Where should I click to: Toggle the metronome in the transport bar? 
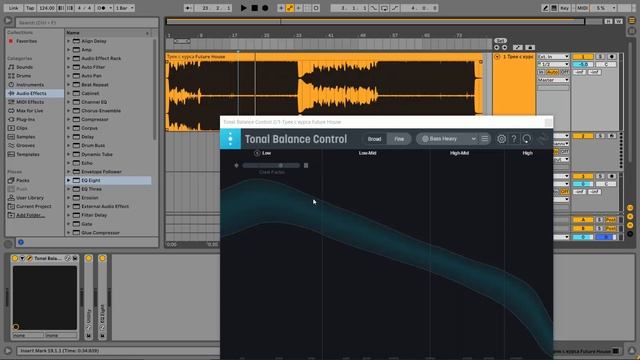coord(102,8)
